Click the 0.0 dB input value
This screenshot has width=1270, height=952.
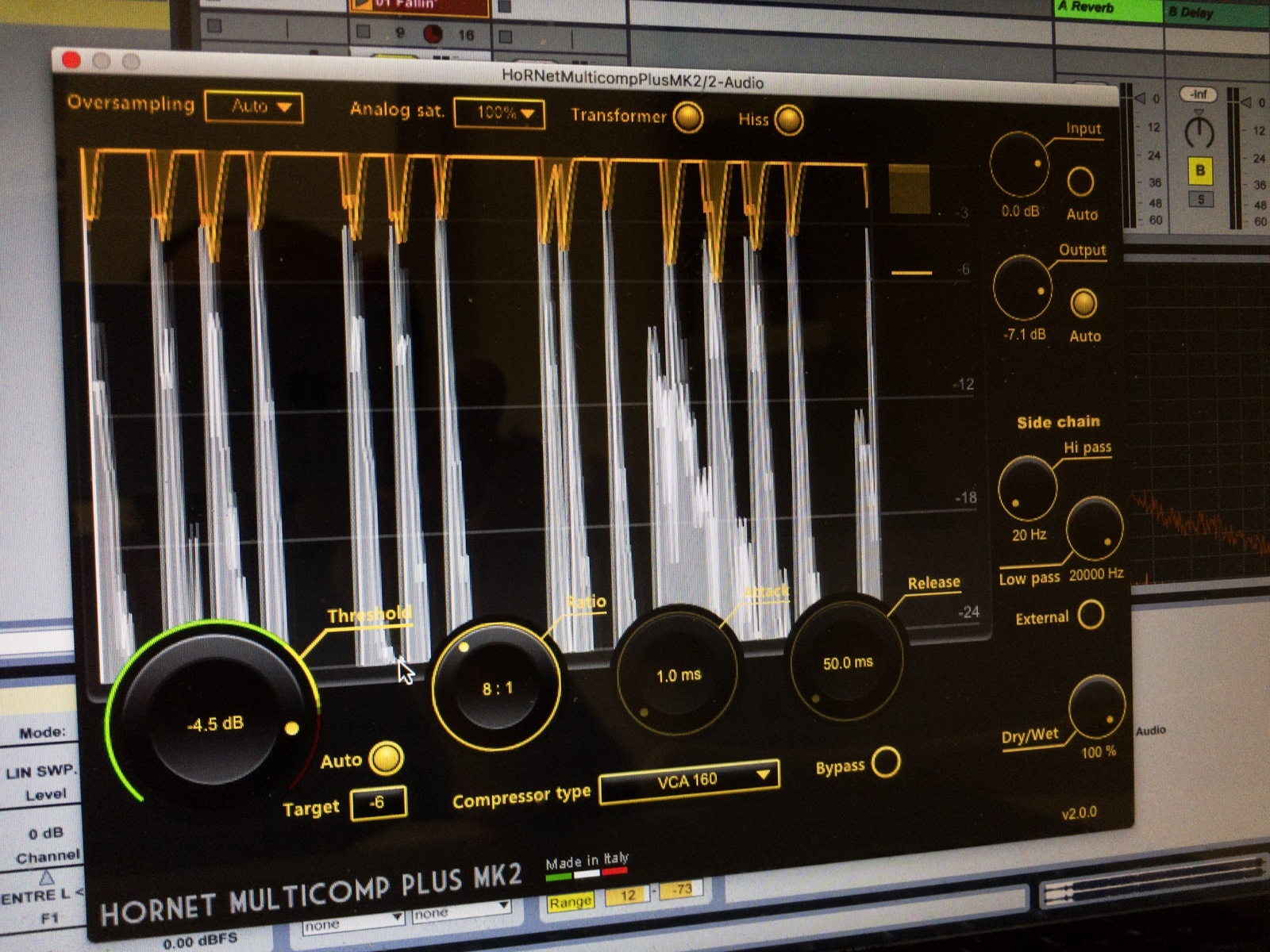[1020, 211]
